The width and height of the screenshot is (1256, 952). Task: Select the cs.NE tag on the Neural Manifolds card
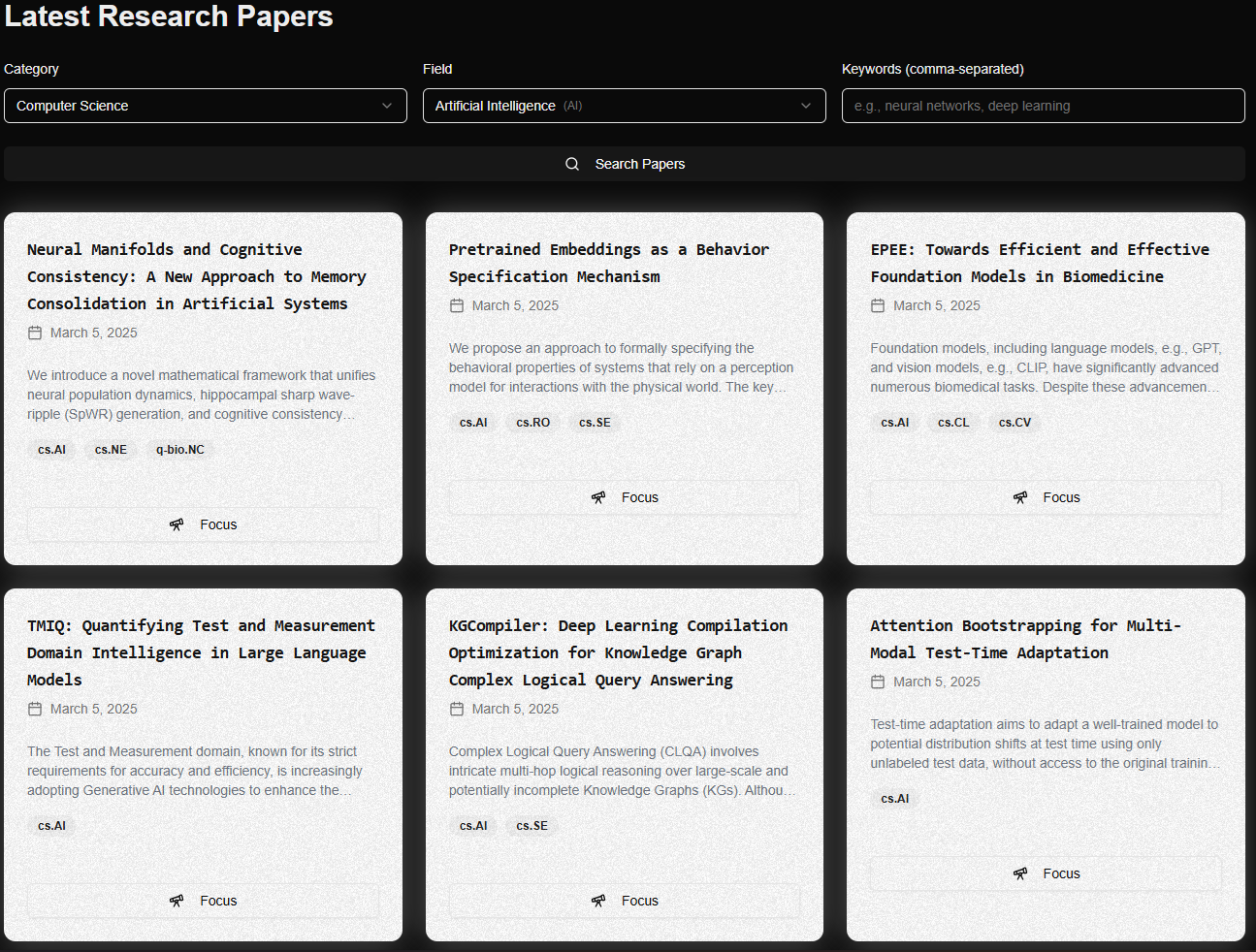point(110,449)
